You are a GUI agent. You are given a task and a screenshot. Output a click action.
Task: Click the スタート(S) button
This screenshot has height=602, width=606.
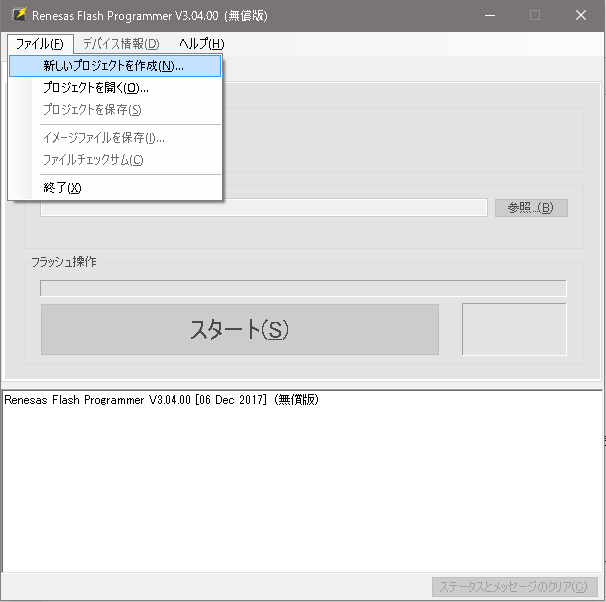(x=240, y=329)
